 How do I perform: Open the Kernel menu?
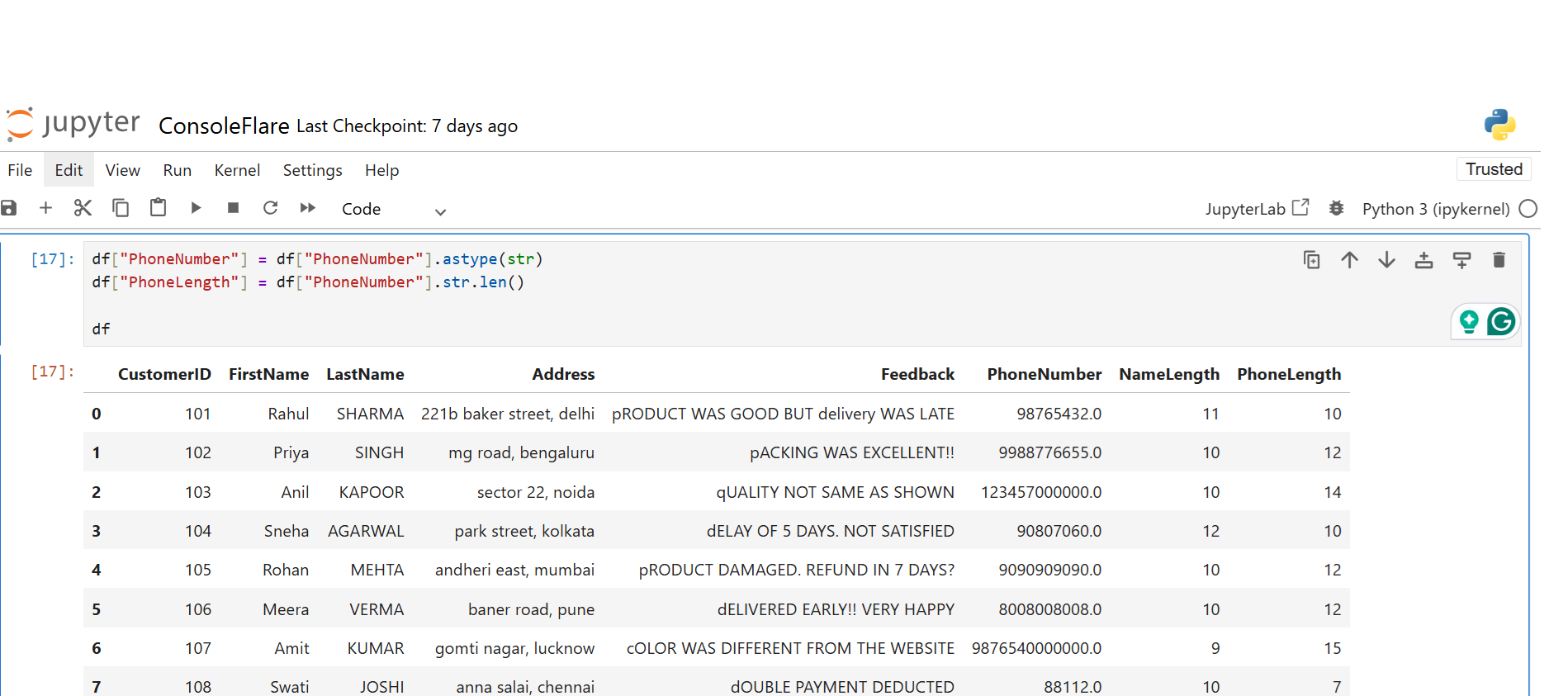(237, 170)
